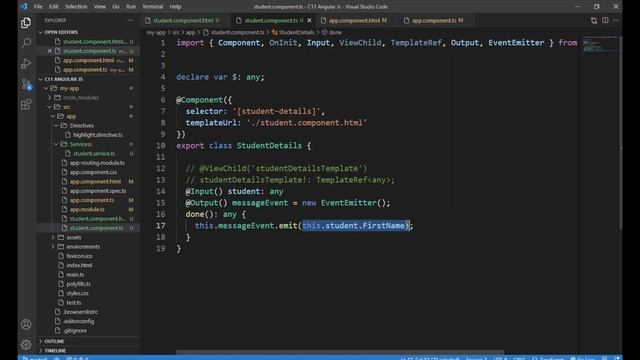Open the Selection menu

[x=76, y=7]
